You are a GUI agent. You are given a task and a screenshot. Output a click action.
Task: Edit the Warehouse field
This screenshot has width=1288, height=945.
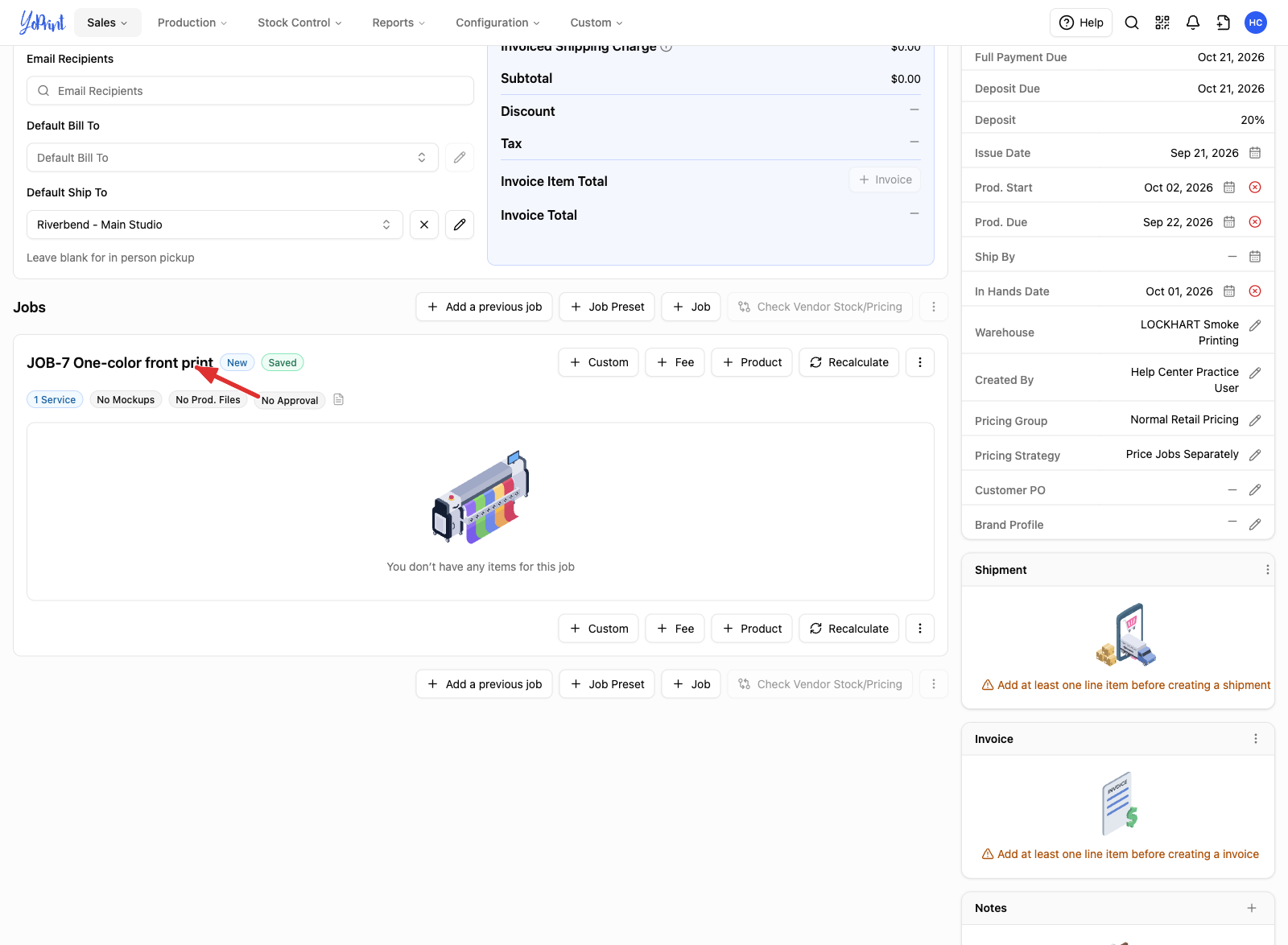1255,325
